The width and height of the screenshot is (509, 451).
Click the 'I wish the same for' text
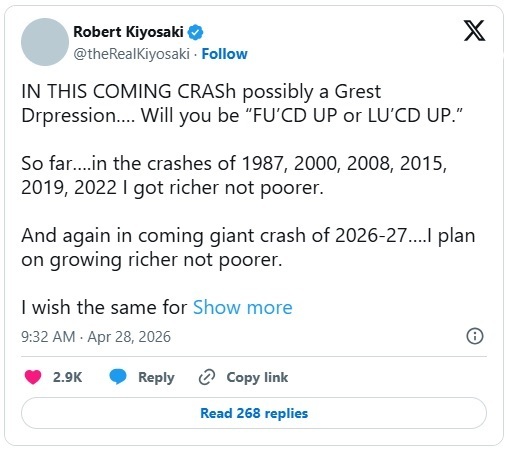(104, 307)
